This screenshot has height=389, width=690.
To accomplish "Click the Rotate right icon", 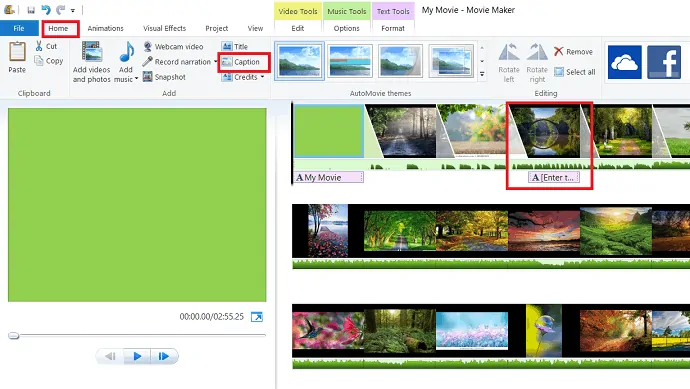I will coord(537,52).
